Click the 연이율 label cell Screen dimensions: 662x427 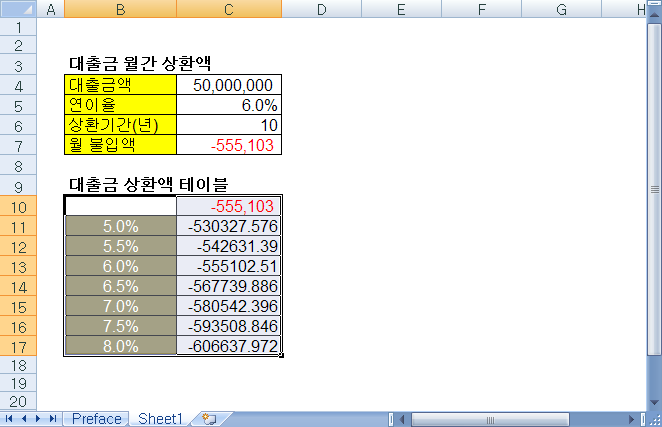coord(120,105)
